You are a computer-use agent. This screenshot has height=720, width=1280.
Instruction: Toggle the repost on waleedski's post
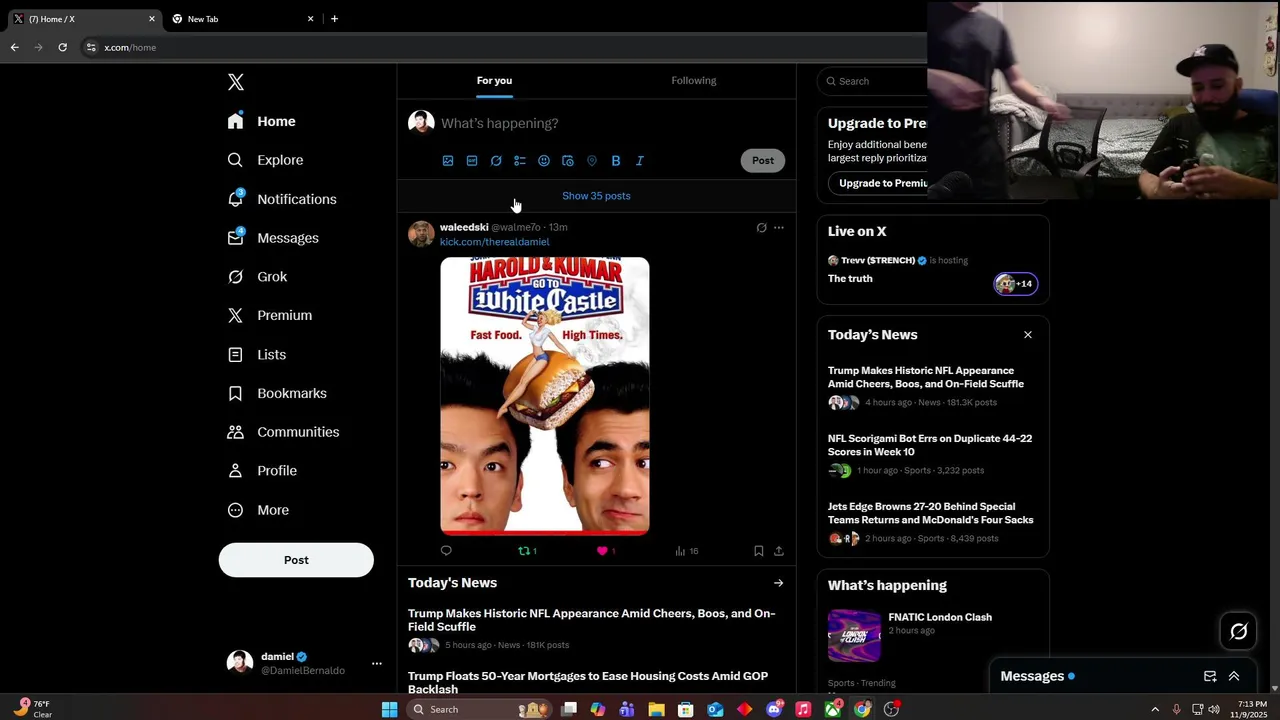coord(527,551)
